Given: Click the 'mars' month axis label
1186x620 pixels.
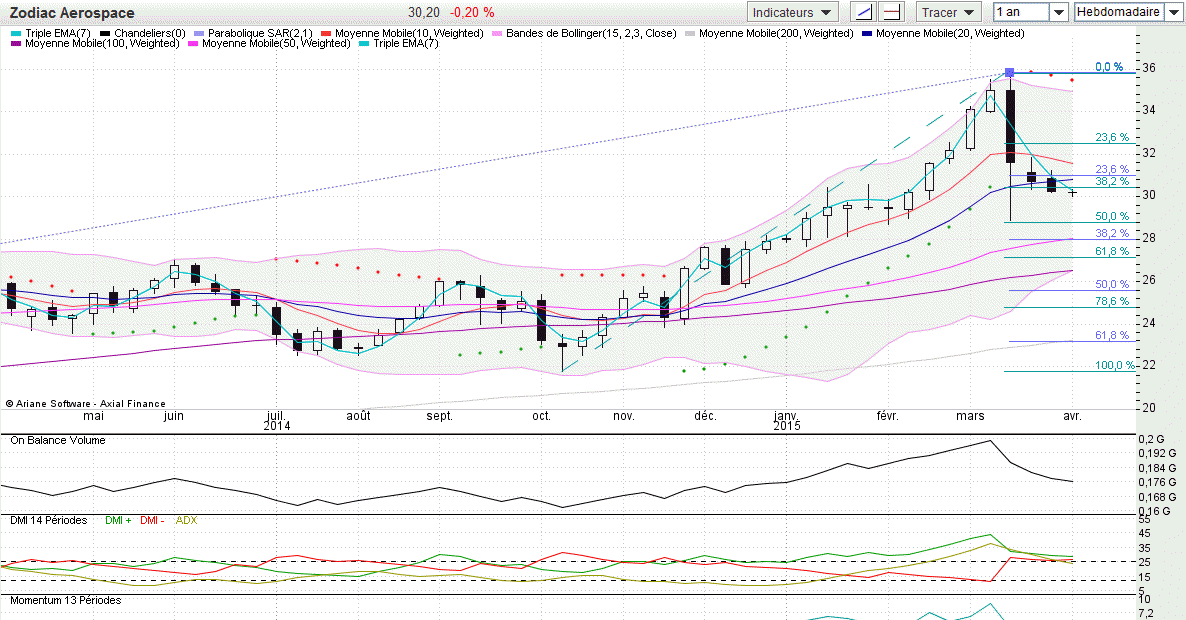Looking at the screenshot, I should click(x=970, y=416).
